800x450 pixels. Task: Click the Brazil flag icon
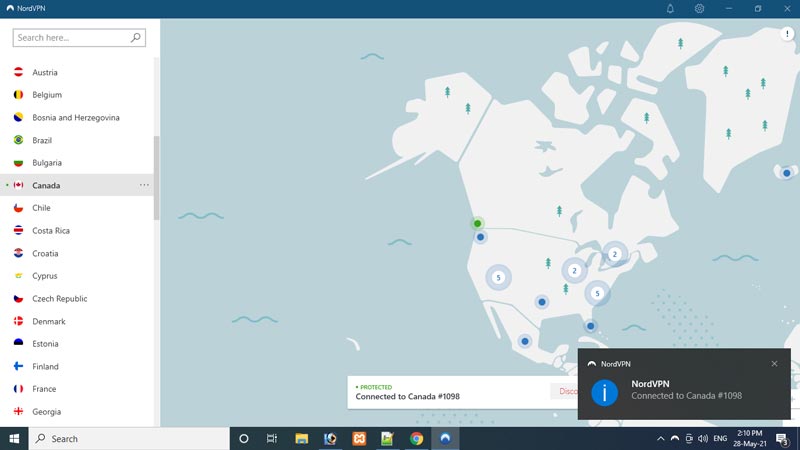click(18, 140)
